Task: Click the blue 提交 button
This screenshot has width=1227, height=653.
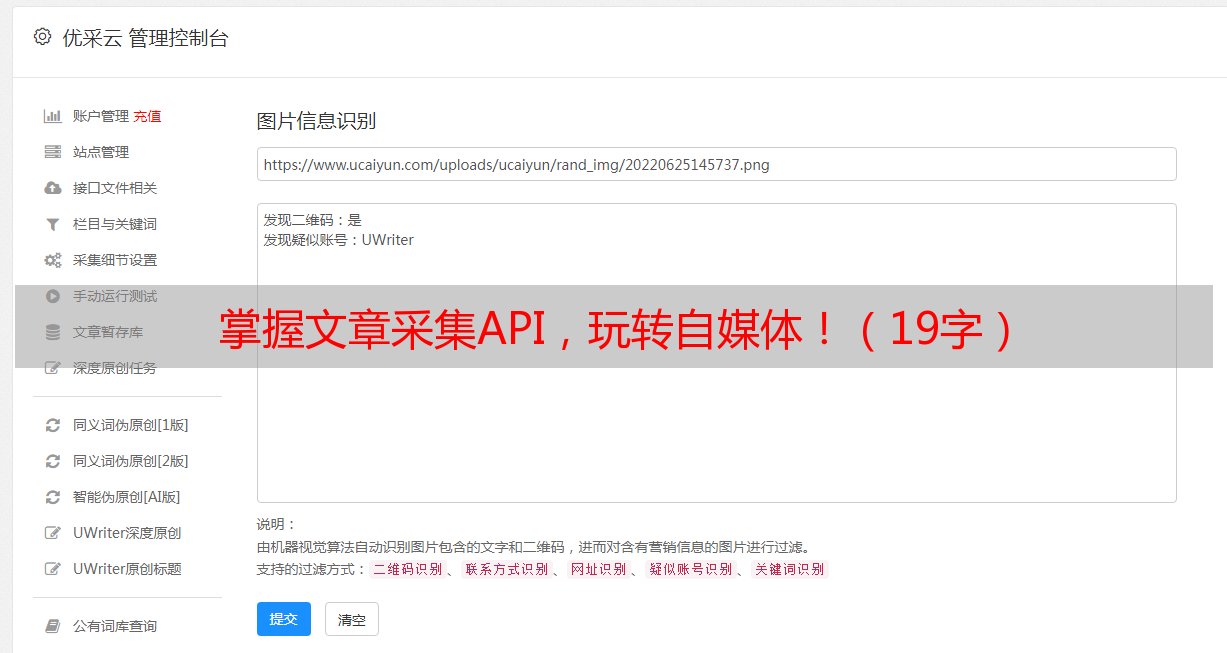Action: click(284, 619)
